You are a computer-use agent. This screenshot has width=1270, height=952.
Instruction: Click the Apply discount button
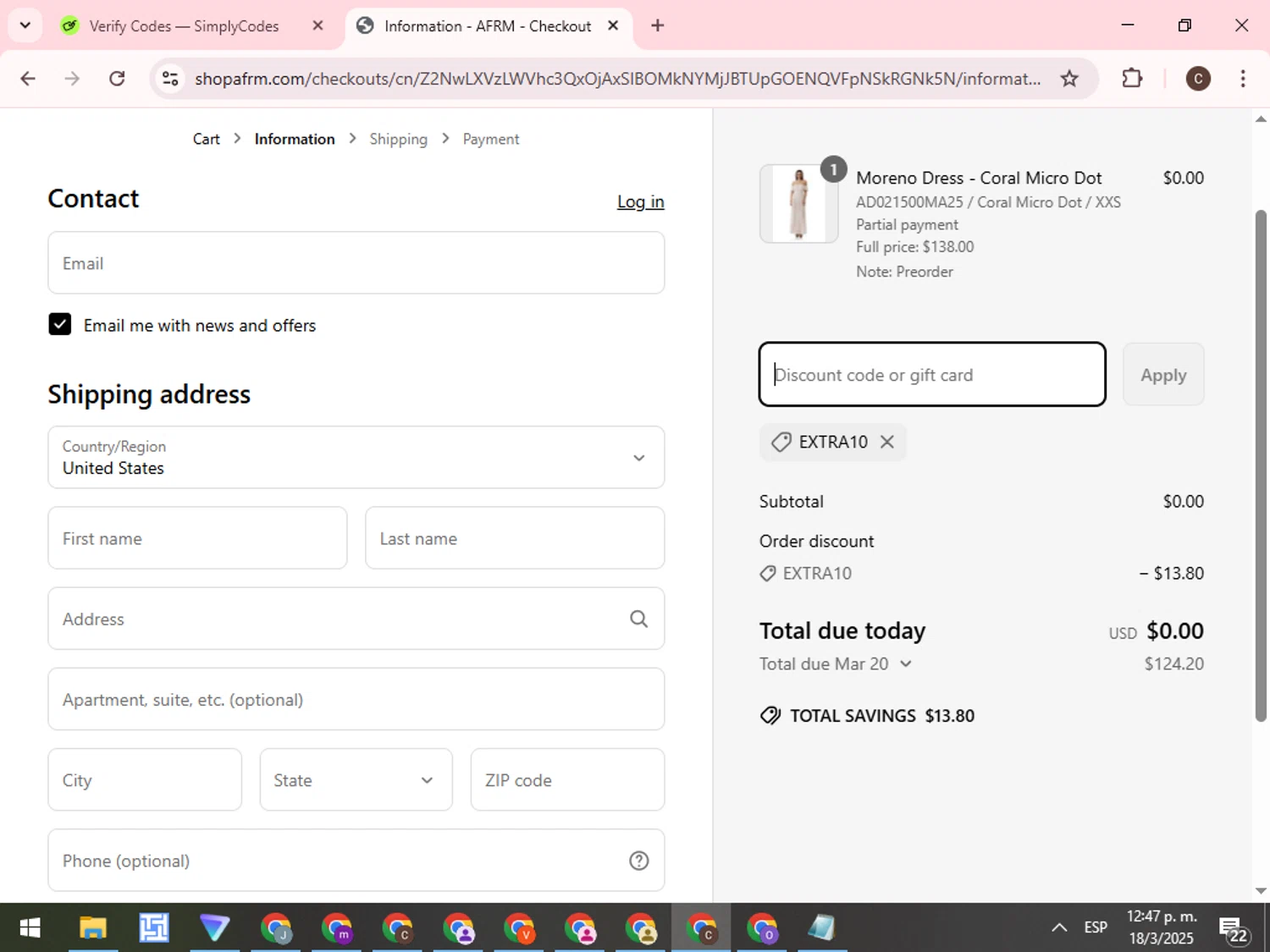tap(1163, 374)
